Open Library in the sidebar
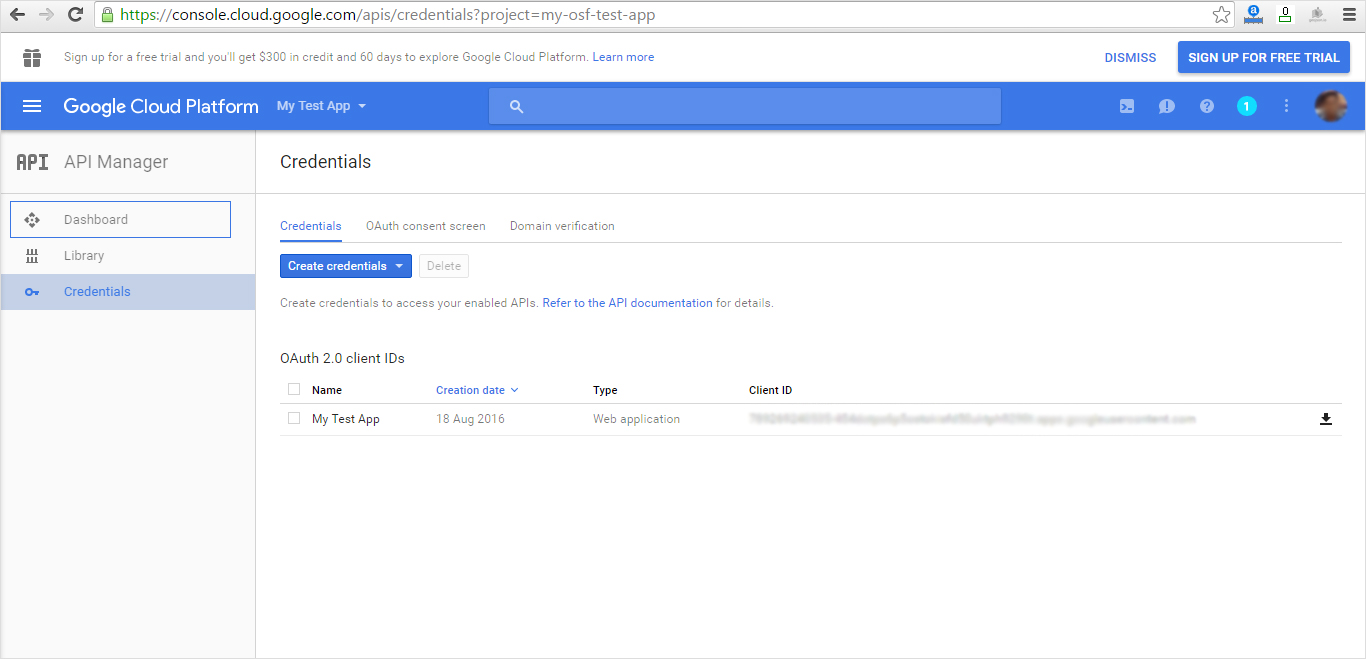The height and width of the screenshot is (659, 1366). click(x=128, y=256)
